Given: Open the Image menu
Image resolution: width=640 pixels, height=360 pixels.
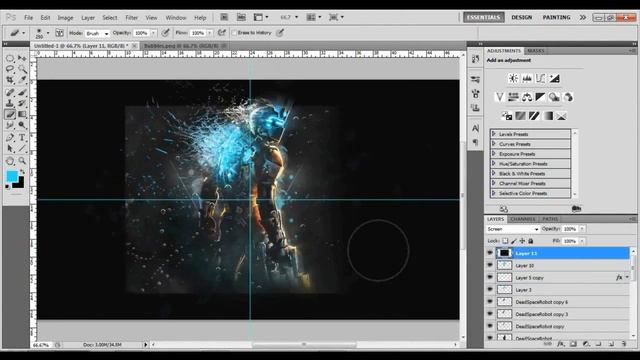Looking at the screenshot, I should (65, 18).
